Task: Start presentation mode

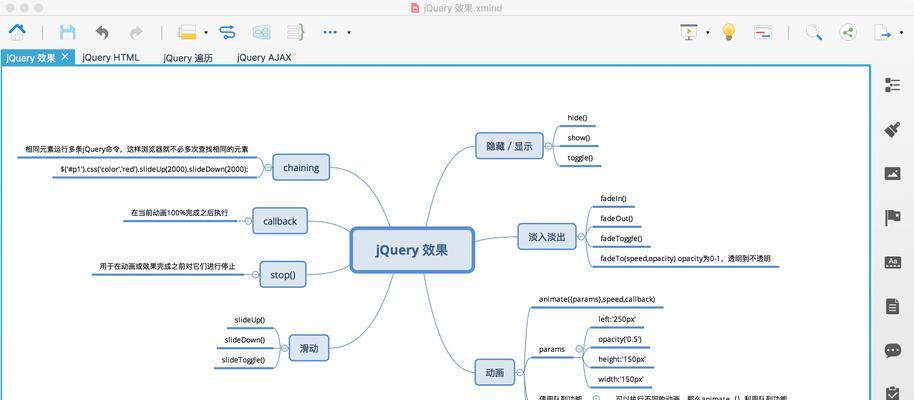Action: 689,31
